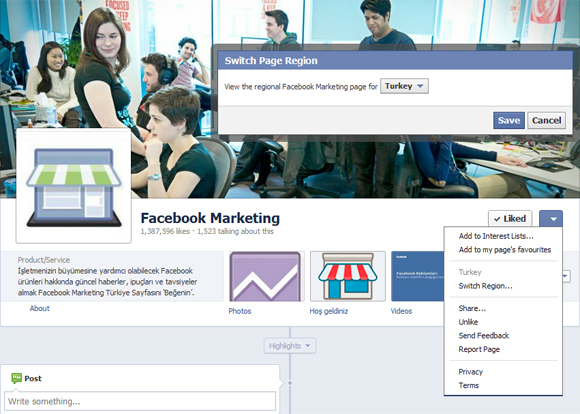Image resolution: width=580 pixels, height=414 pixels.
Task: Open the Hoş geldiniz link
Action: [x=329, y=311]
